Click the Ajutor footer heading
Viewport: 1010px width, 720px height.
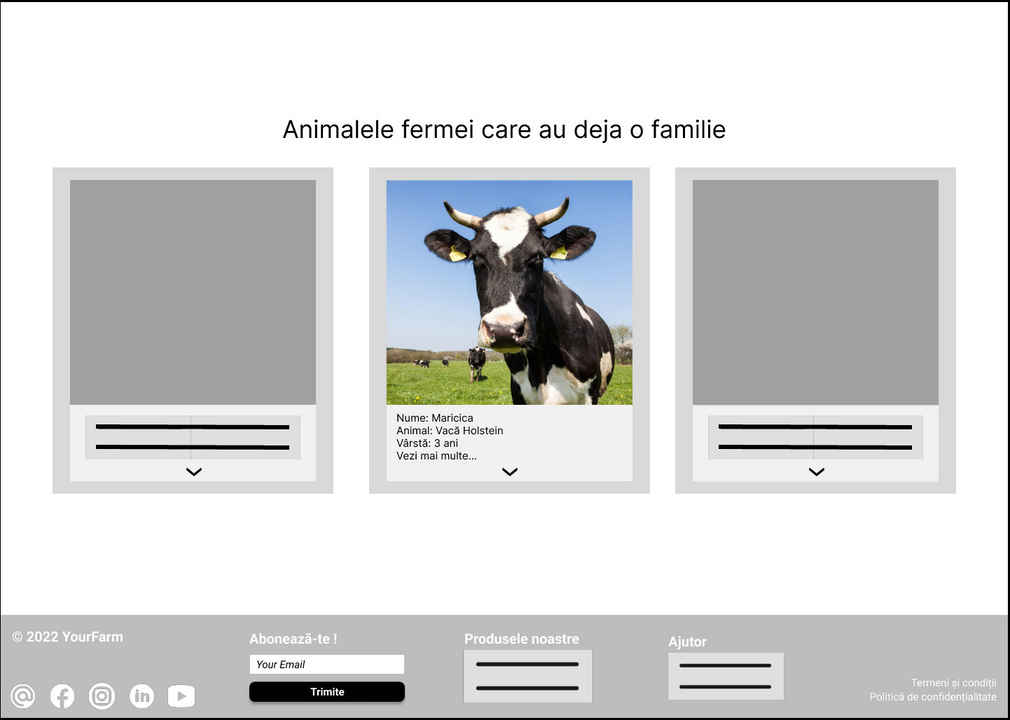[687, 642]
